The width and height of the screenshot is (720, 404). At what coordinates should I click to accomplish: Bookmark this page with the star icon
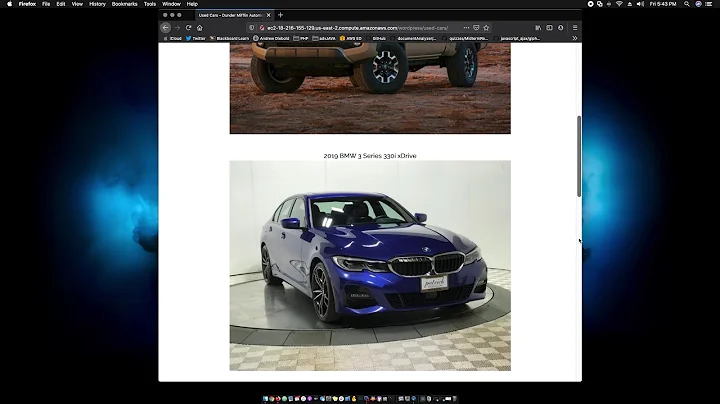(486, 28)
